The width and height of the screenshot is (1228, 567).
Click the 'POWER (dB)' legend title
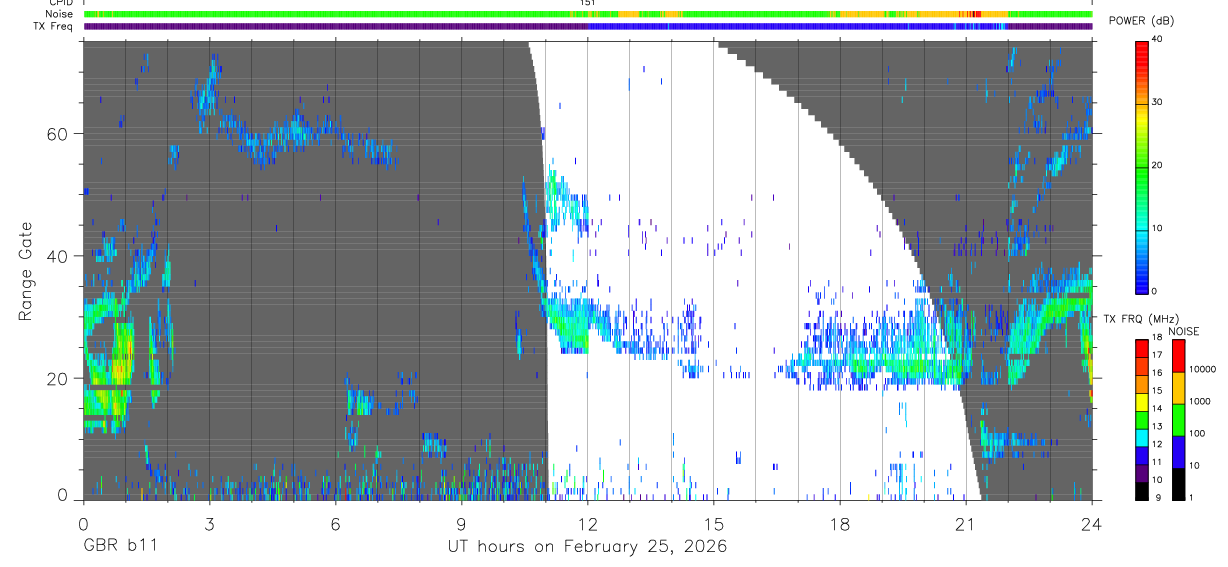click(x=1144, y=21)
